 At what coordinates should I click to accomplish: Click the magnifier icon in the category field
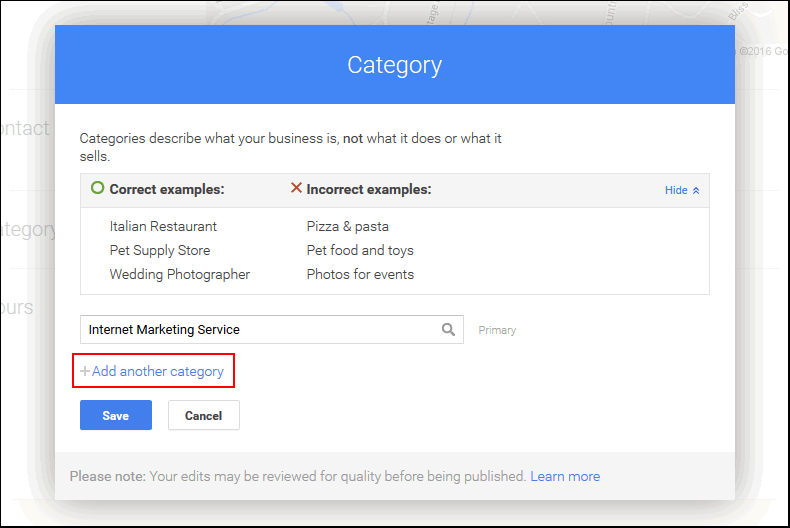tap(448, 330)
